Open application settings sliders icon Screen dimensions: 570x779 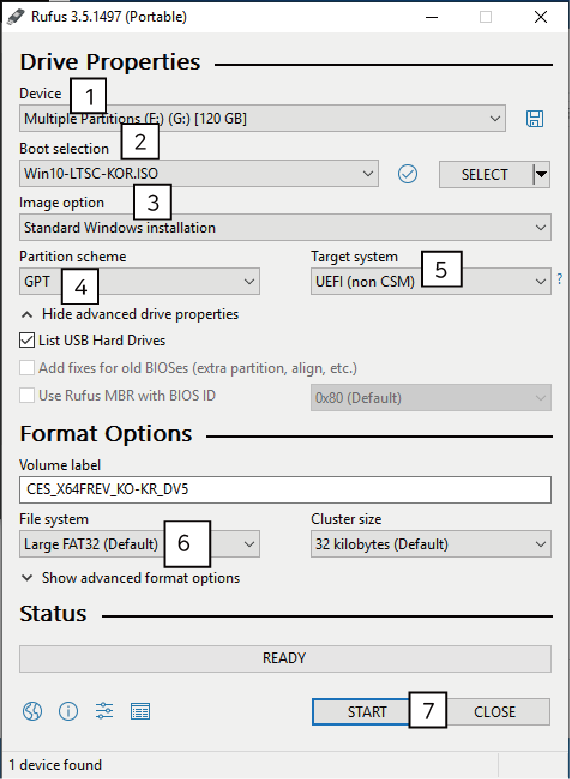pyautogui.click(x=104, y=711)
